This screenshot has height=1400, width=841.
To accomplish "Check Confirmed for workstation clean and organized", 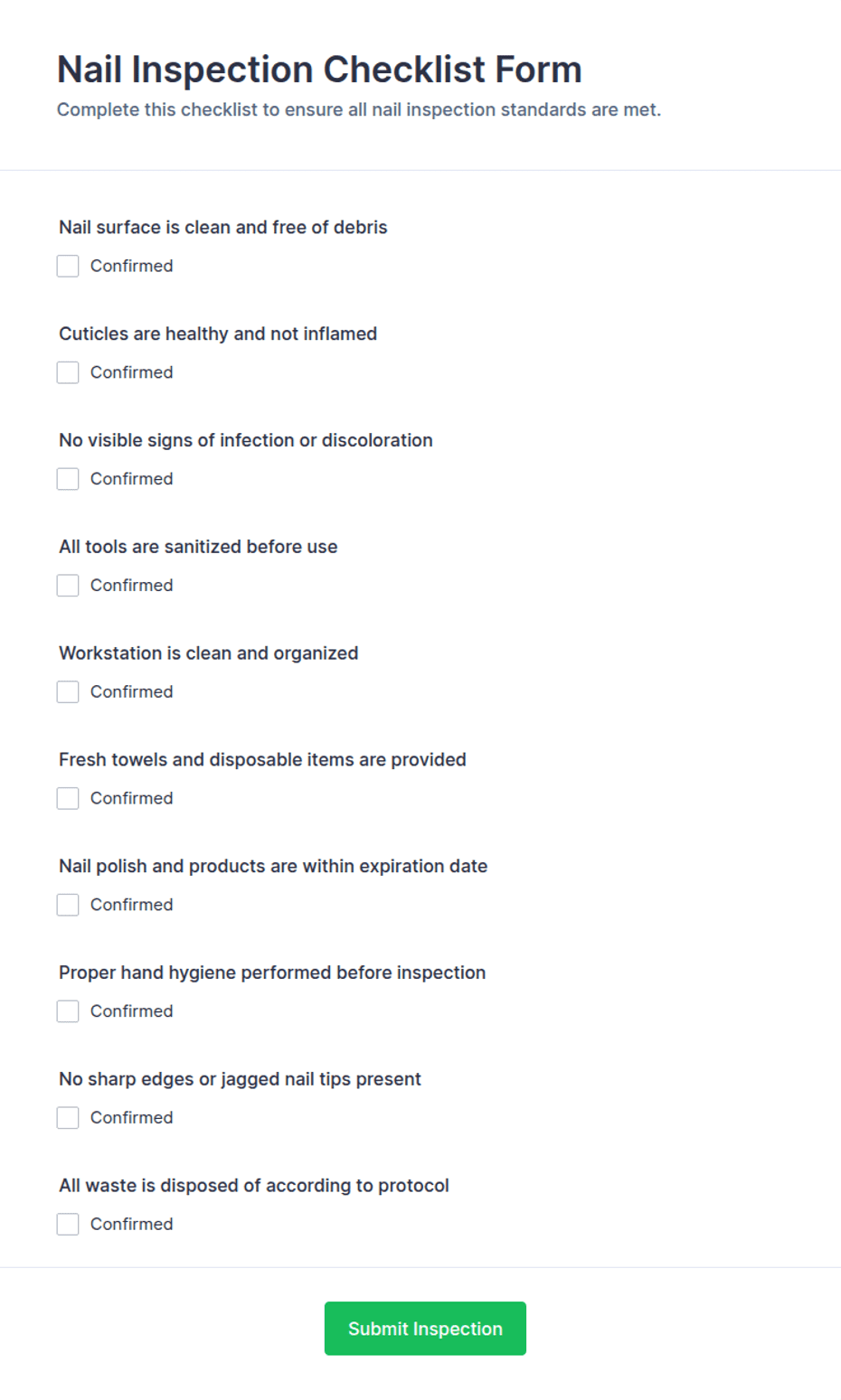I will click(x=68, y=692).
